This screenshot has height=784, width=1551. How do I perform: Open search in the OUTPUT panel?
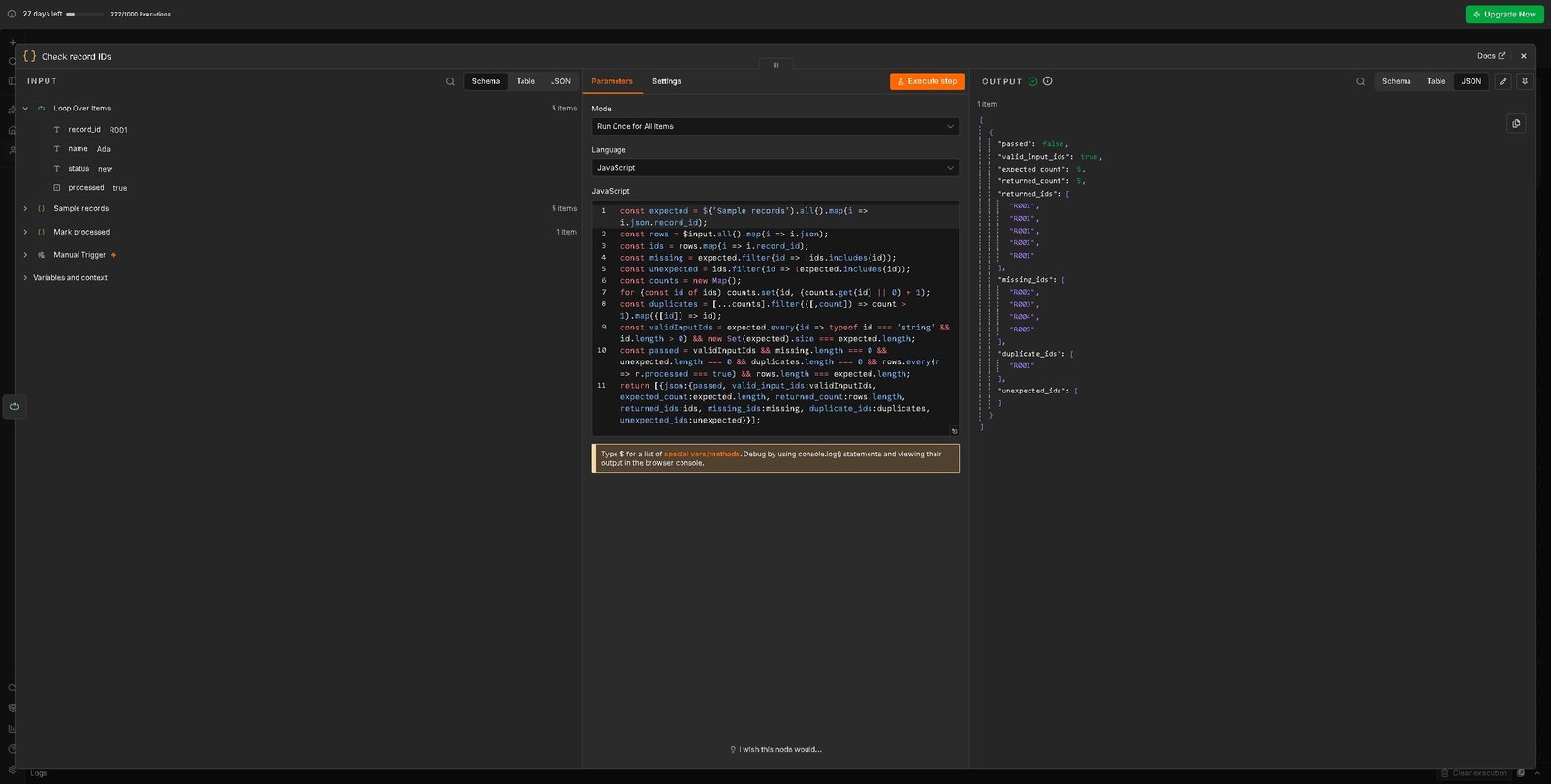[x=1360, y=81]
